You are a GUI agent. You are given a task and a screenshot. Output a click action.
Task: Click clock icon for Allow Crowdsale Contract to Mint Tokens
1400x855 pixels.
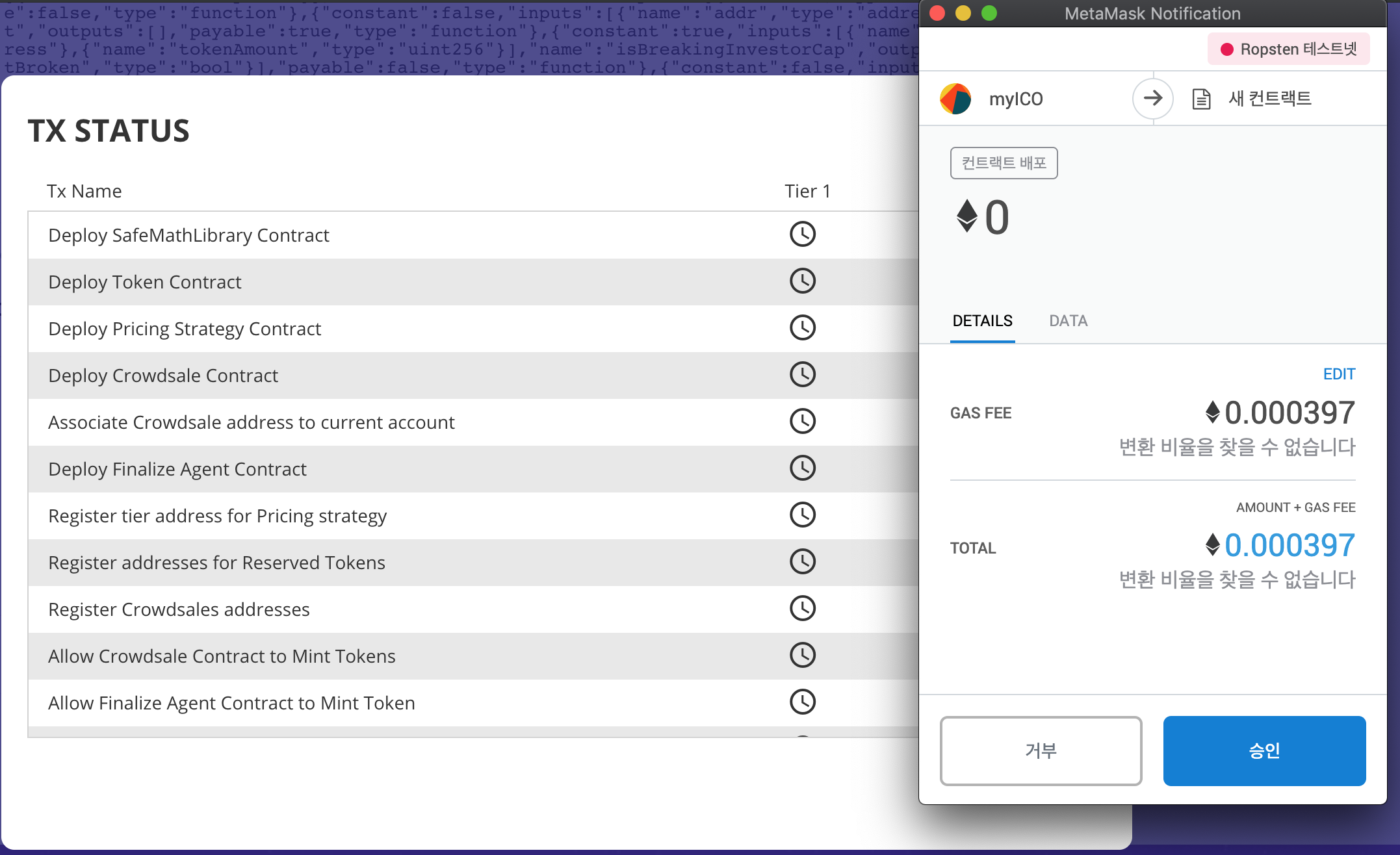tap(802, 656)
